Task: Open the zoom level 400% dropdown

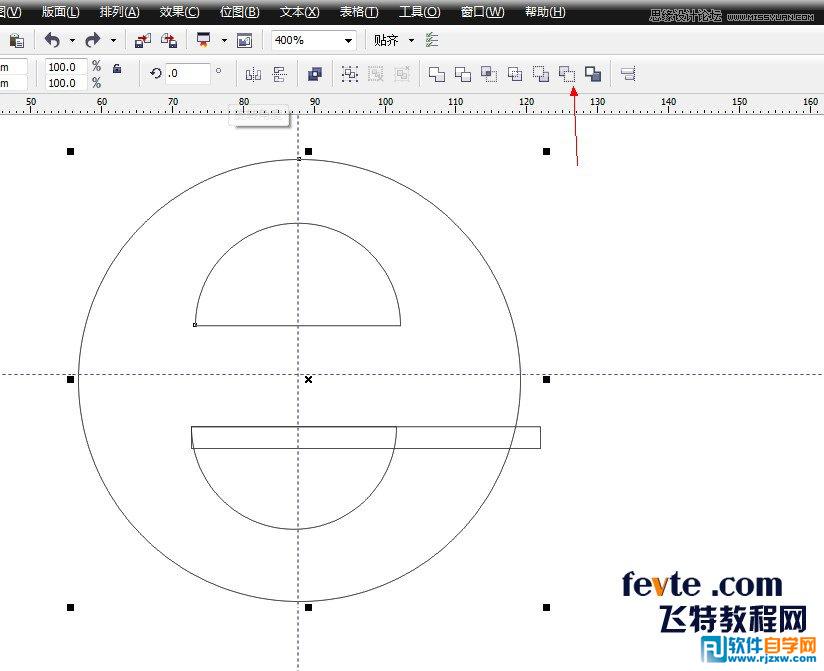Action: (x=348, y=40)
